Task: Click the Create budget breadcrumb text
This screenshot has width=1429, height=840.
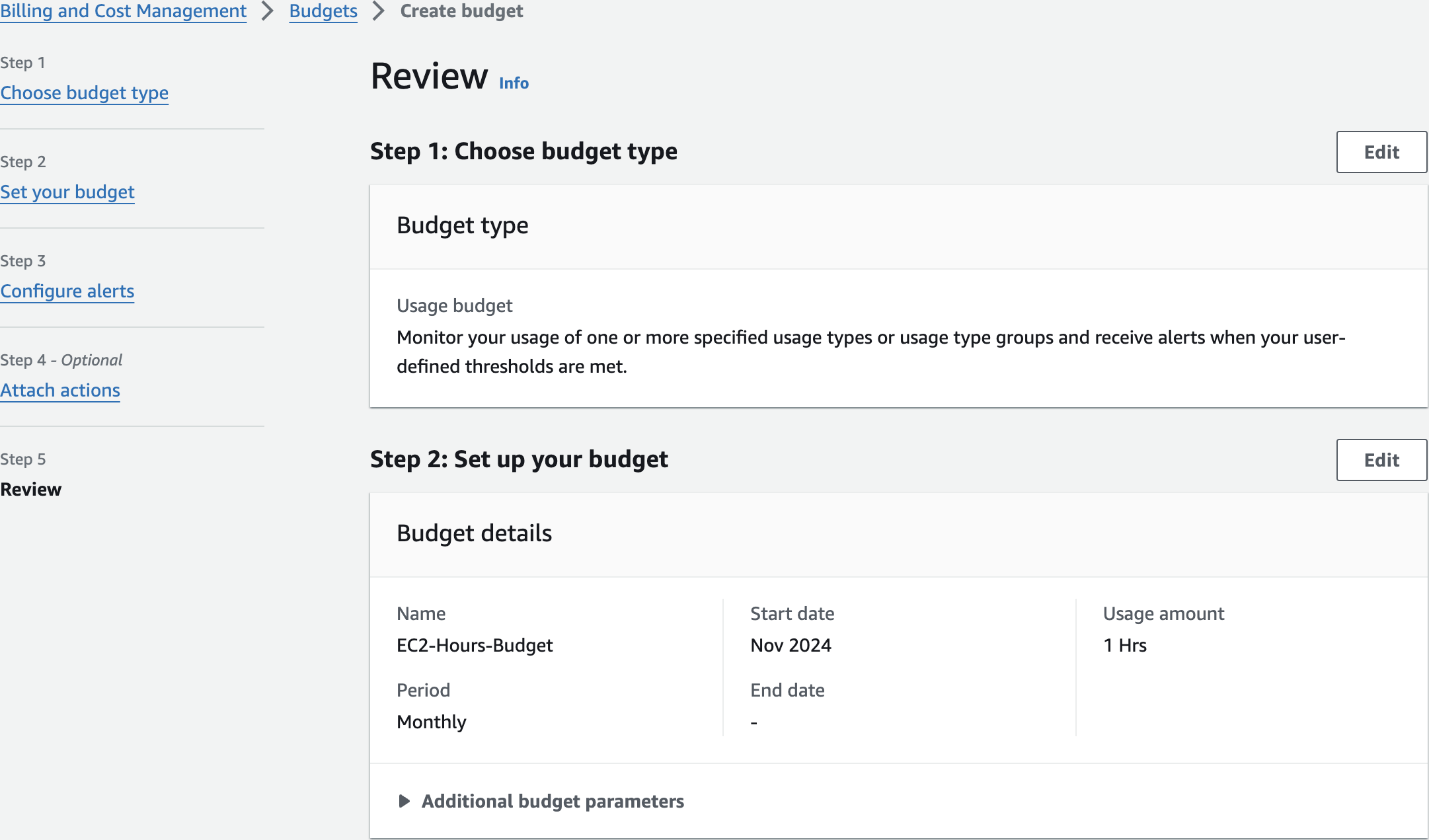Action: pyautogui.click(x=461, y=11)
